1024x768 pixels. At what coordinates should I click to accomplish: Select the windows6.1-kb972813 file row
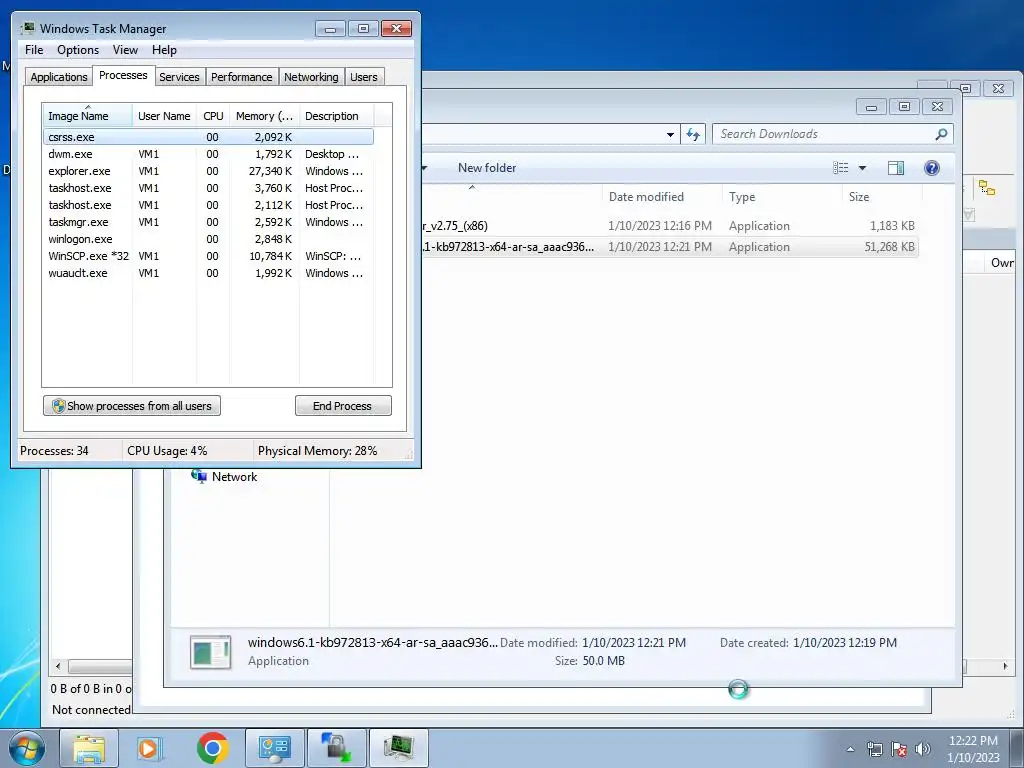click(x=669, y=247)
